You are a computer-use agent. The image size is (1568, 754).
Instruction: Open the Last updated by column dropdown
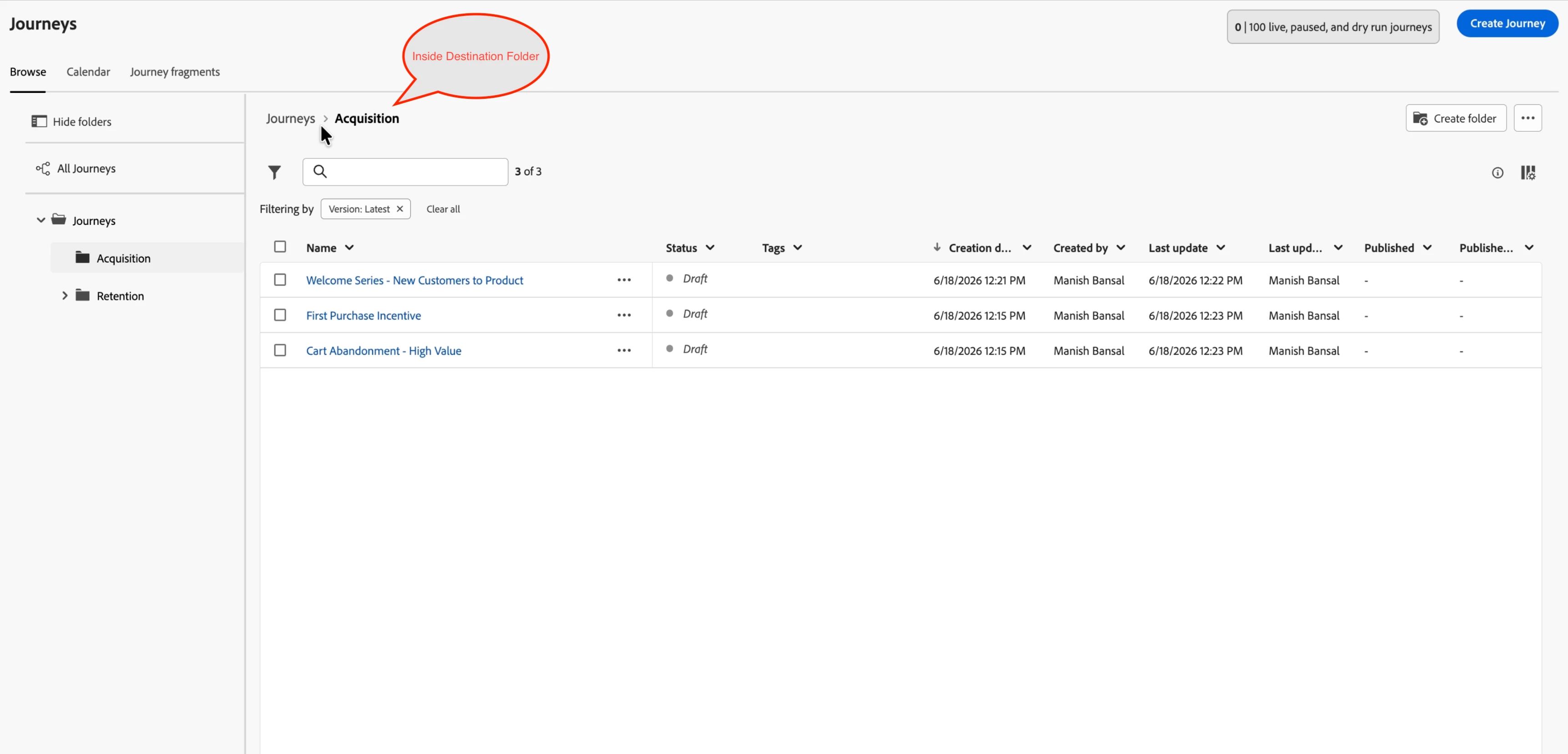point(1338,247)
